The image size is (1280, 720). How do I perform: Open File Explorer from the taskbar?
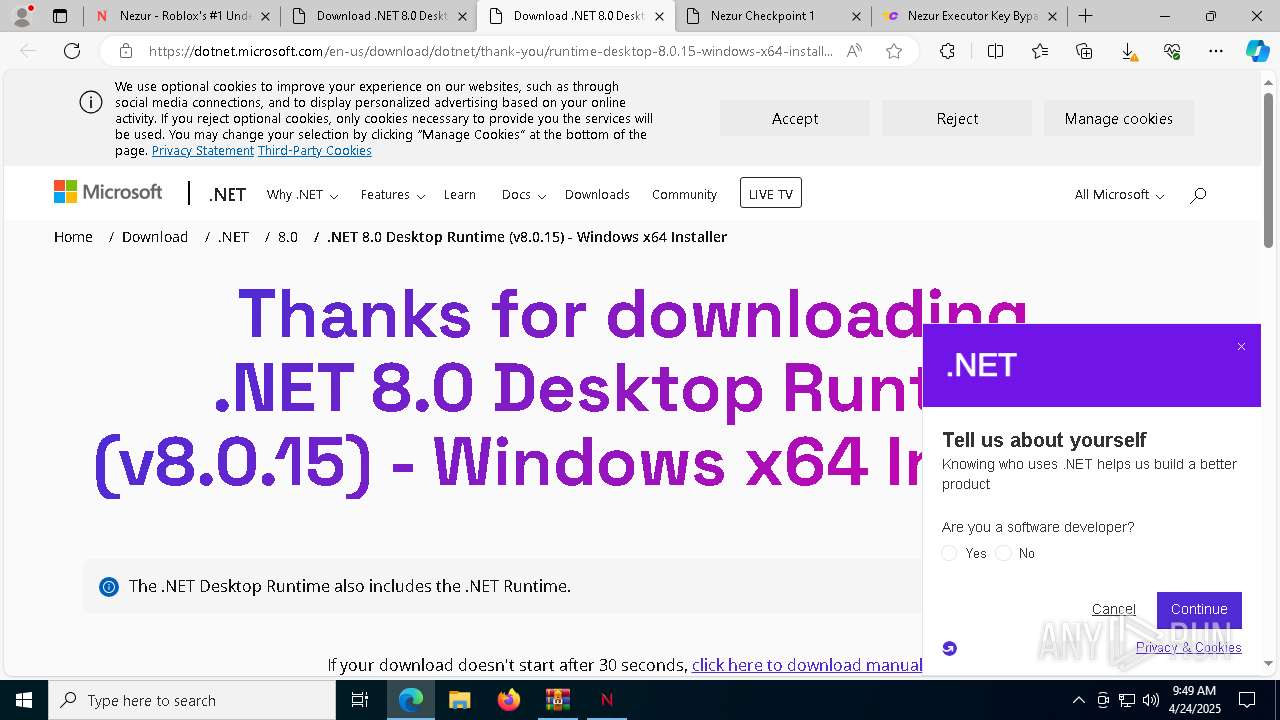pos(459,700)
